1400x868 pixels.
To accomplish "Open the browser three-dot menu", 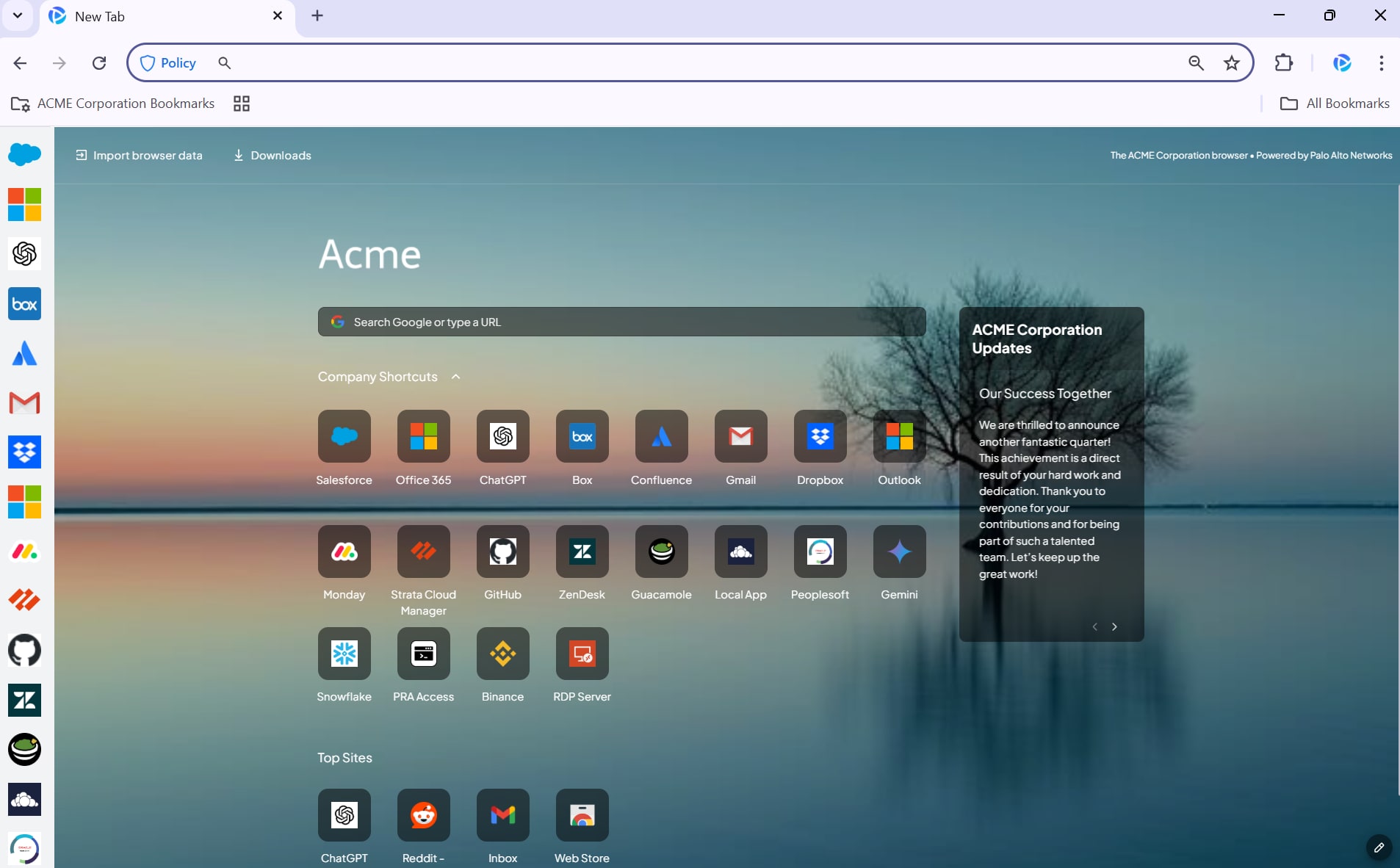I will pos(1381,63).
